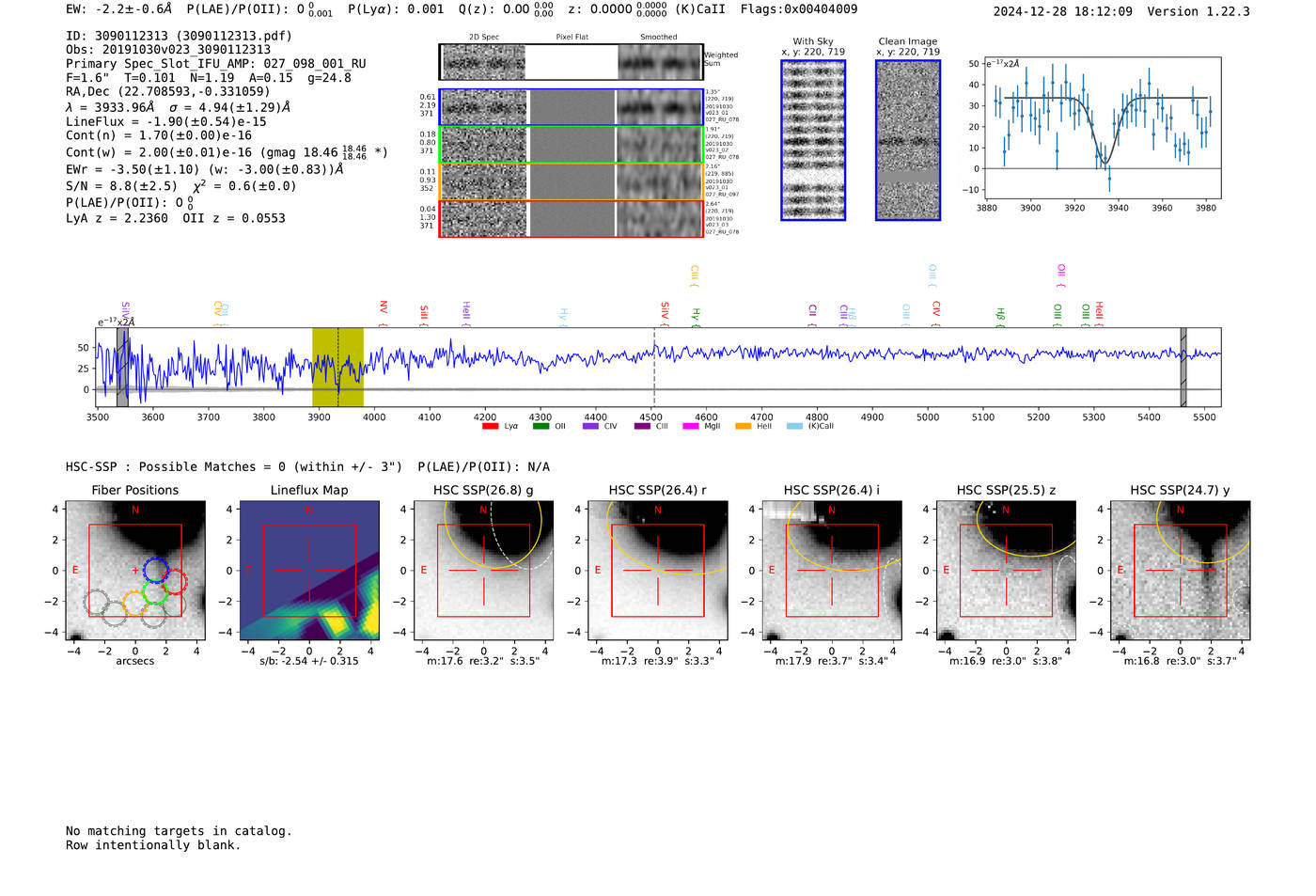Open the Lineflux Map panel
The width and height of the screenshot is (1316, 896).
pyautogui.click(x=309, y=570)
